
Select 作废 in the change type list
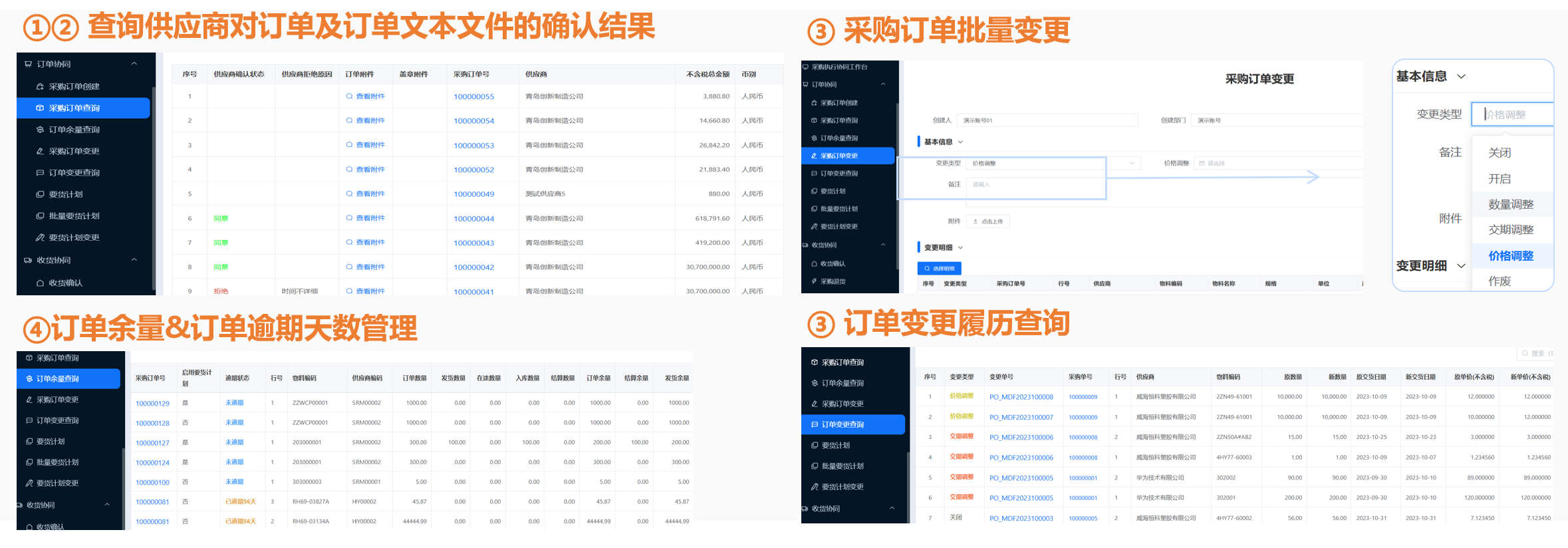1500,281
